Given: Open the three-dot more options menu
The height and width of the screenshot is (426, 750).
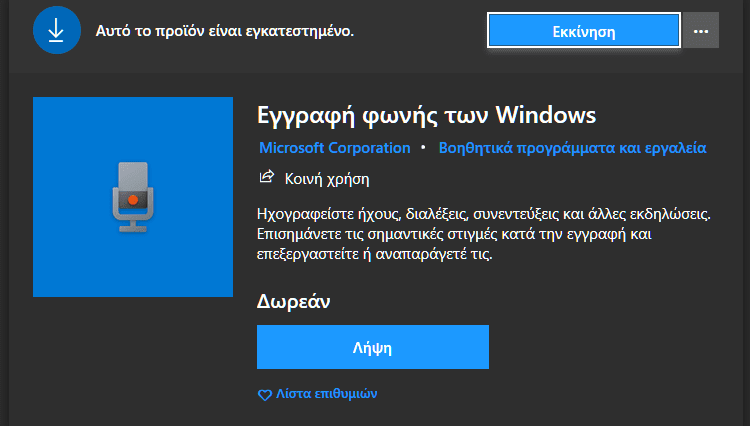Looking at the screenshot, I should pyautogui.click(x=701, y=31).
